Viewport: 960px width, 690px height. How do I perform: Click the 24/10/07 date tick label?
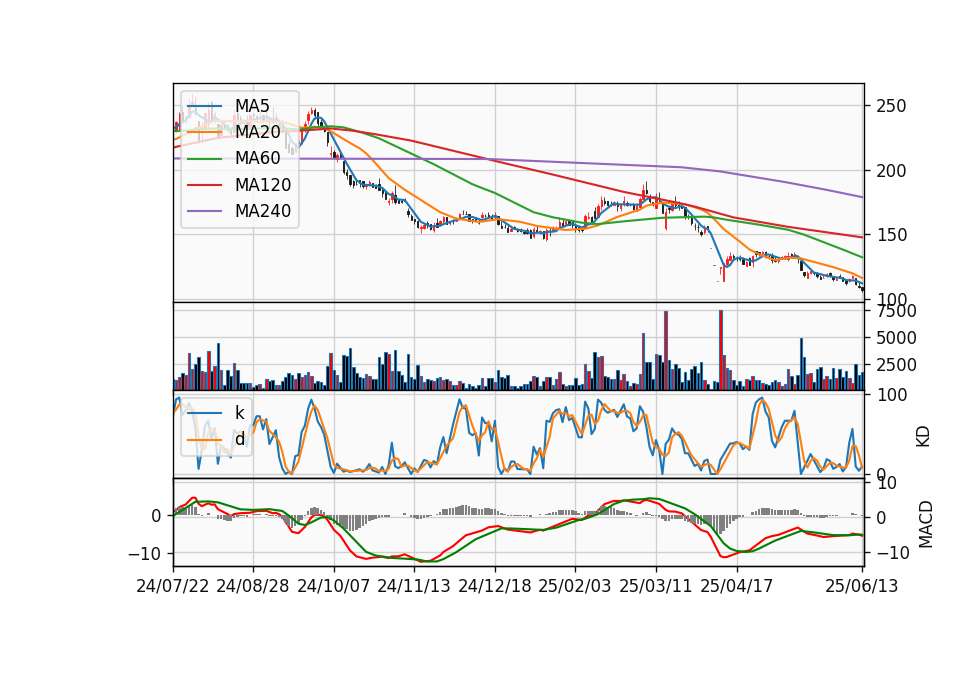tap(334, 586)
